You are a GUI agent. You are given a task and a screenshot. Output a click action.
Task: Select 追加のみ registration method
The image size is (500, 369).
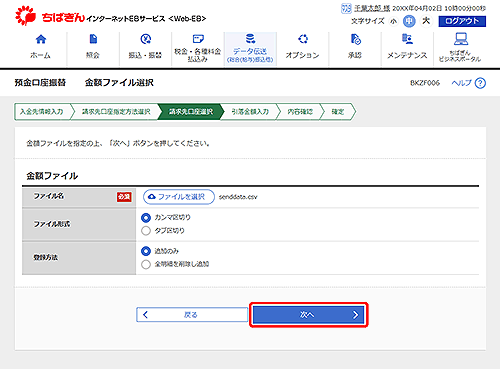(x=146, y=251)
